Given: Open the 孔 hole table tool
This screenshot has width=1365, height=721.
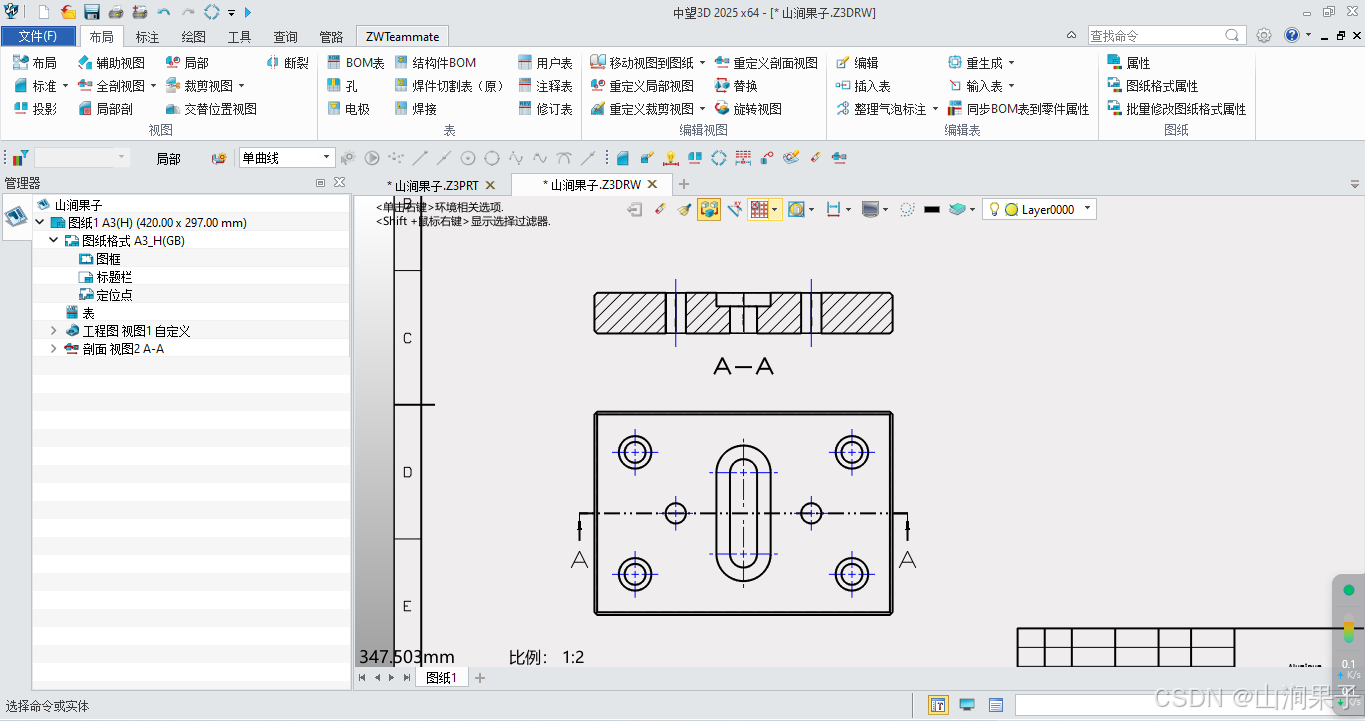Looking at the screenshot, I should point(342,86).
